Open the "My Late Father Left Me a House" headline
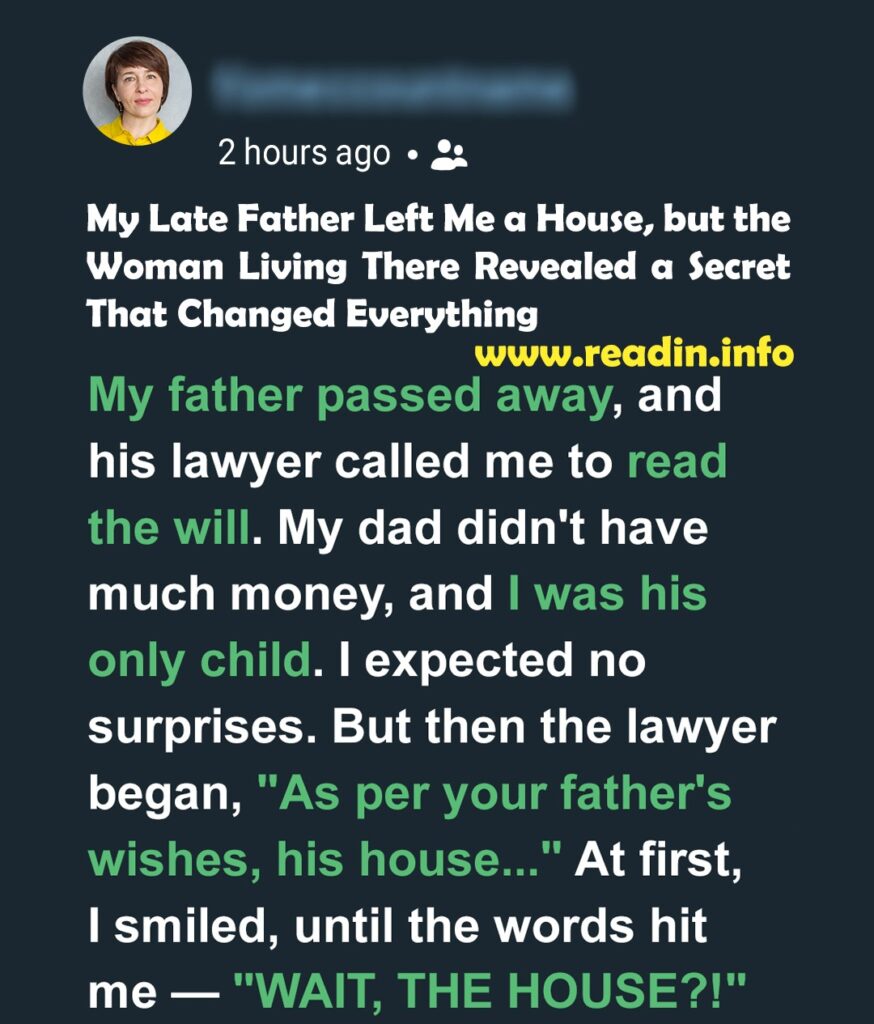Image resolution: width=874 pixels, height=1024 pixels. [438, 266]
